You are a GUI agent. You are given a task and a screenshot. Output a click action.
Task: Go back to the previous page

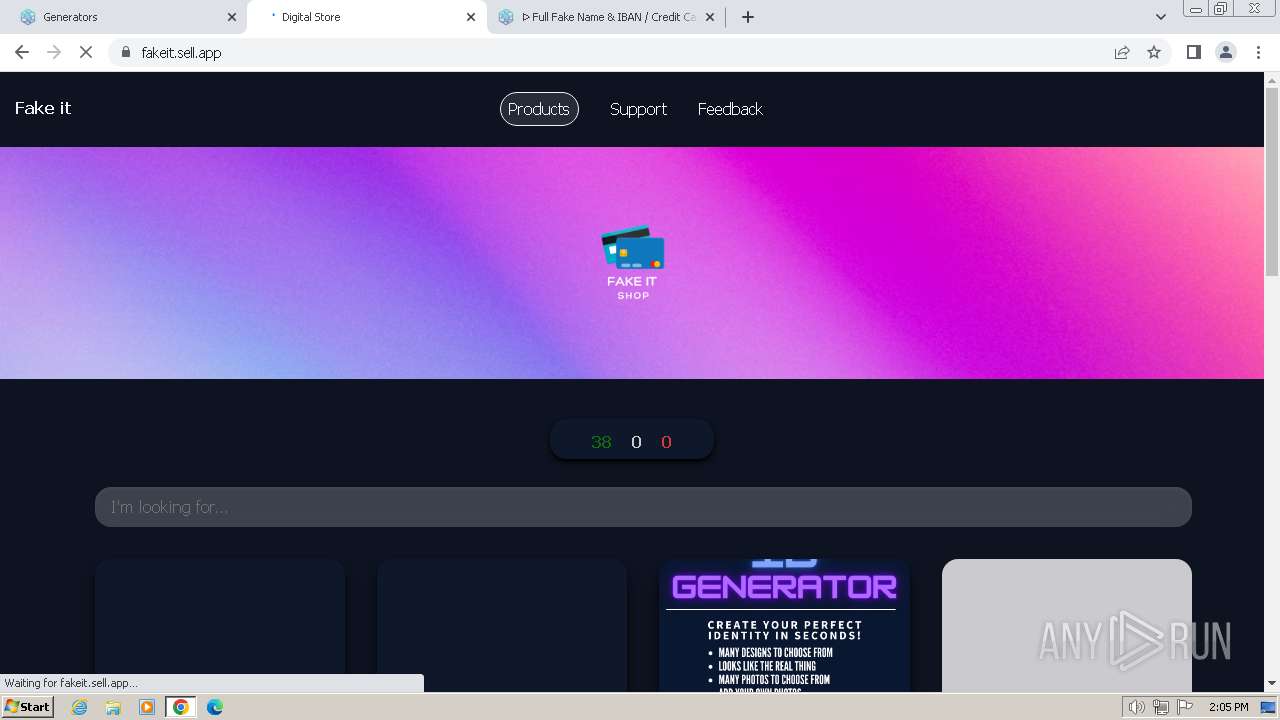(x=22, y=52)
